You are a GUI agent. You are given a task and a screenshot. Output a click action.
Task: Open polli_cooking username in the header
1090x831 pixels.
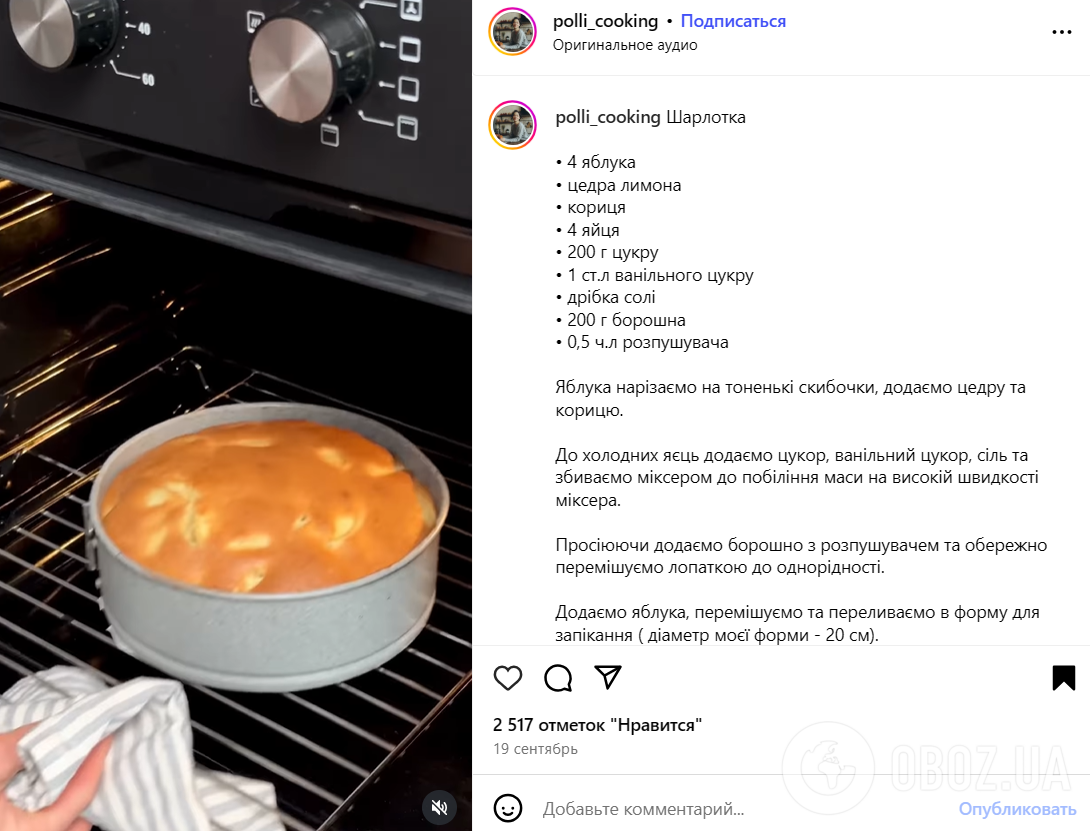(605, 21)
